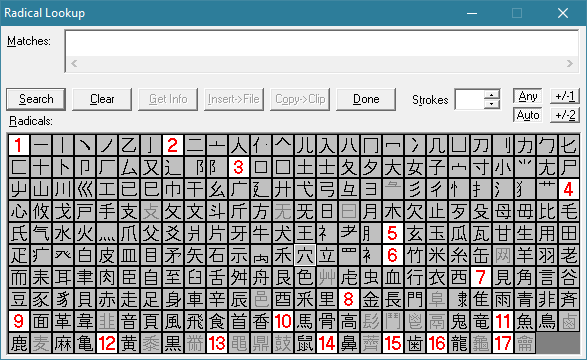
Task: Select the 女 radical
Action: coord(414,167)
